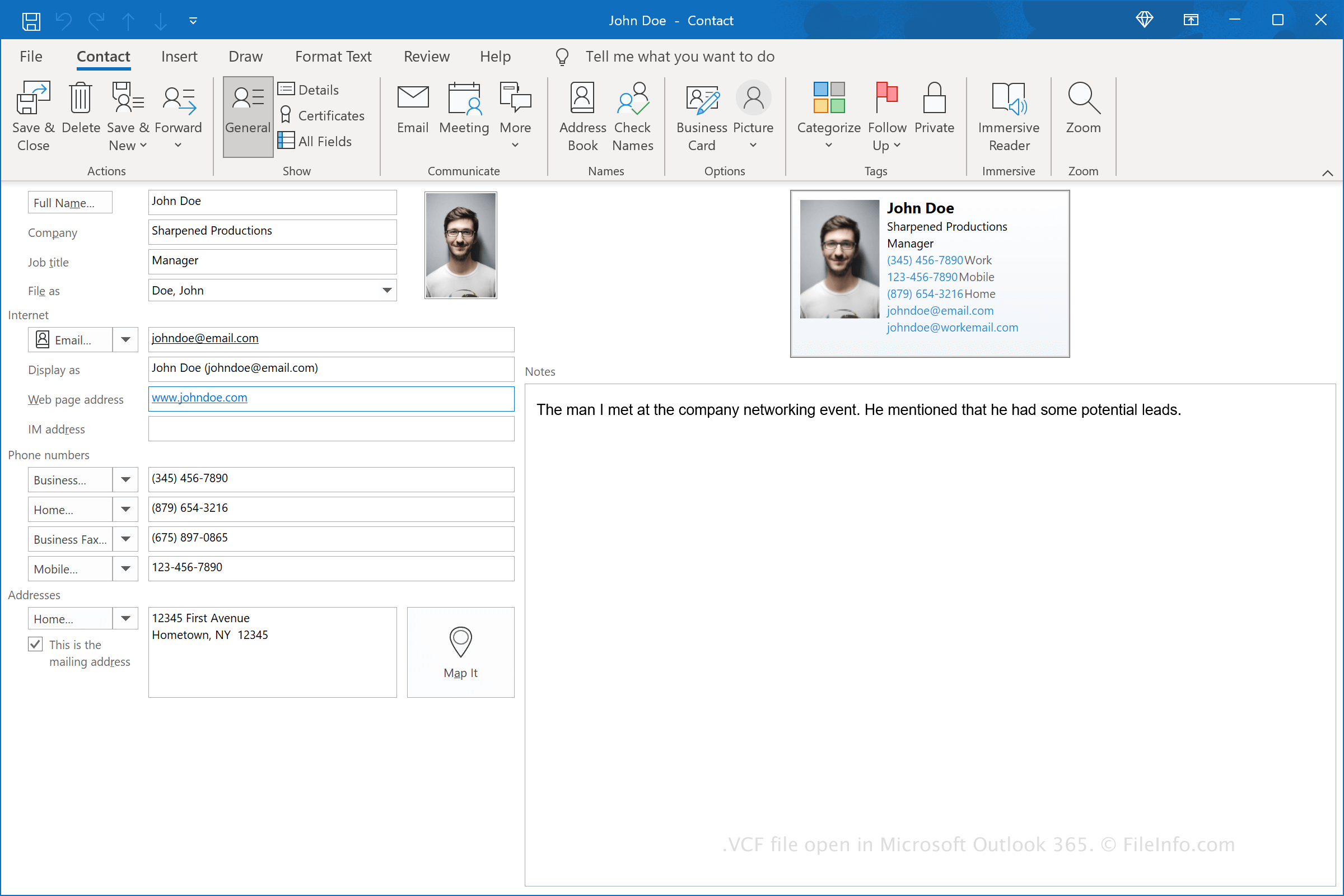Image resolution: width=1344 pixels, height=896 pixels.
Task: Toggle the Certificates panel option
Action: click(322, 115)
